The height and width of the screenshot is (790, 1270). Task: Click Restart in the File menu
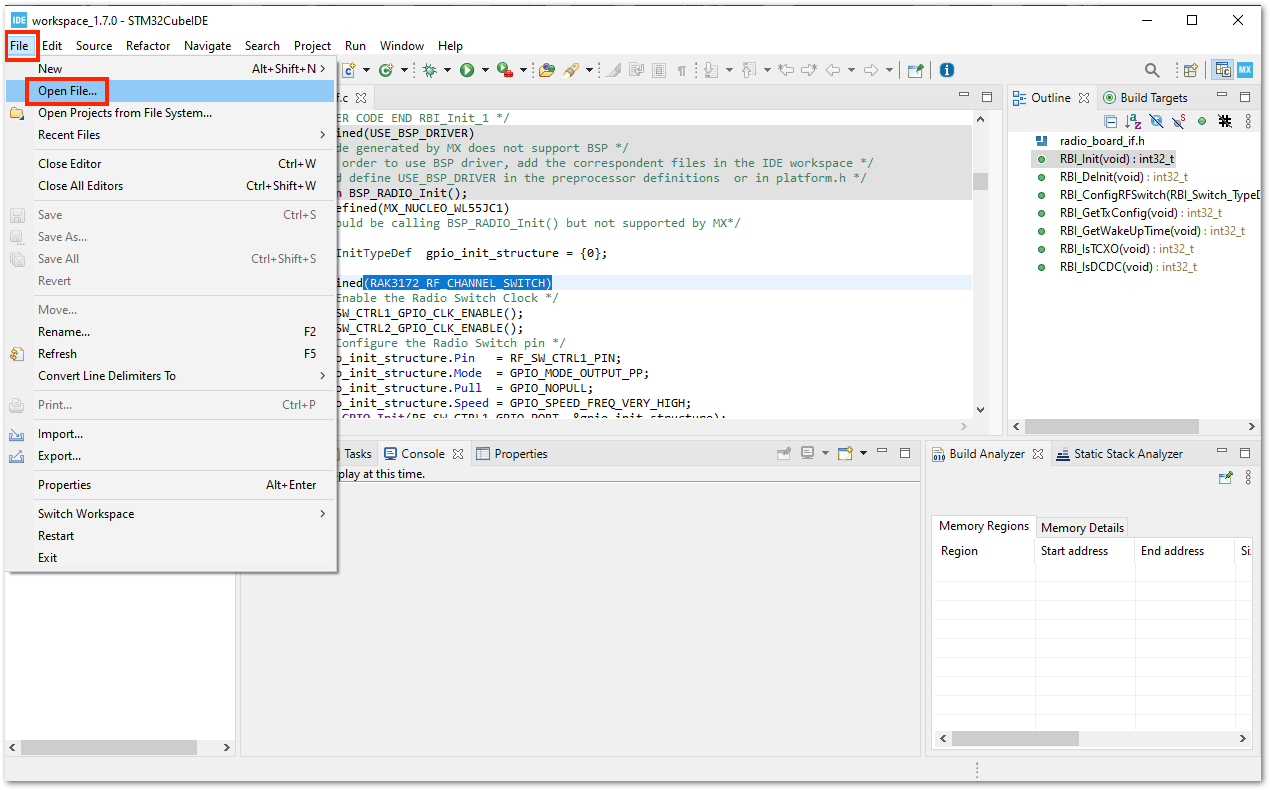(170, 536)
